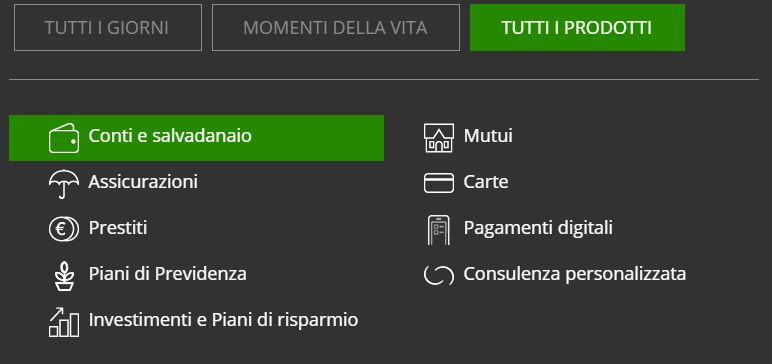Click the plant icon for Piani di Previdenza
Viewport: 772px width, 364px height.
tap(64, 276)
